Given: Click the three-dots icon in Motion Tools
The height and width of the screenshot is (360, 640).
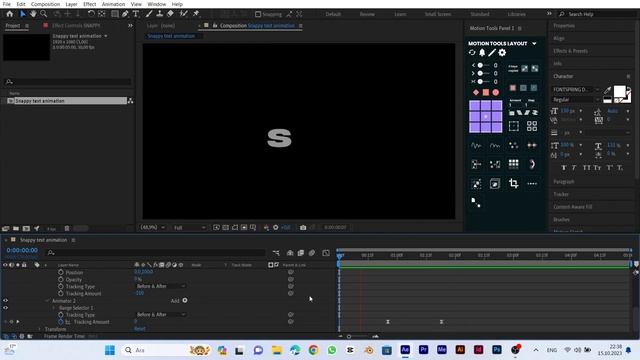Looking at the screenshot, I should point(532,184).
